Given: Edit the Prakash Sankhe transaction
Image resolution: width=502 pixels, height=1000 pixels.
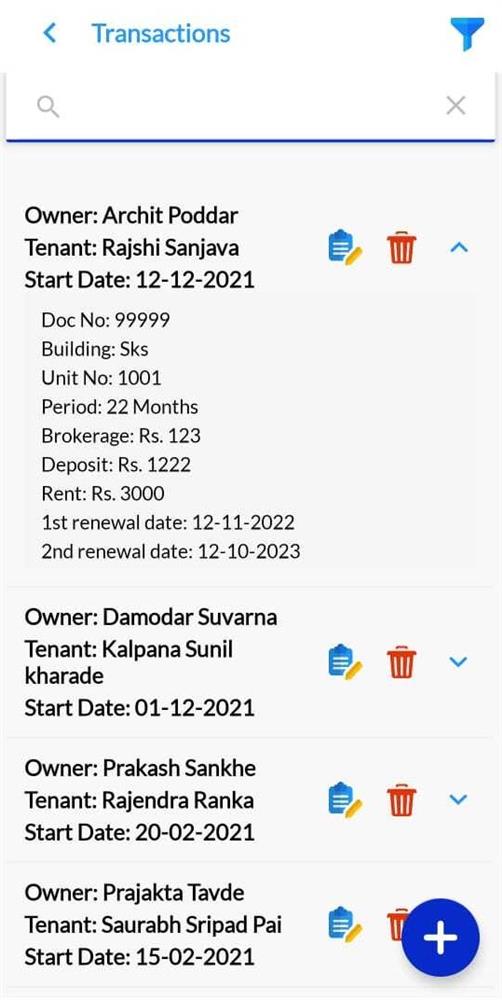Looking at the screenshot, I should (x=345, y=798).
